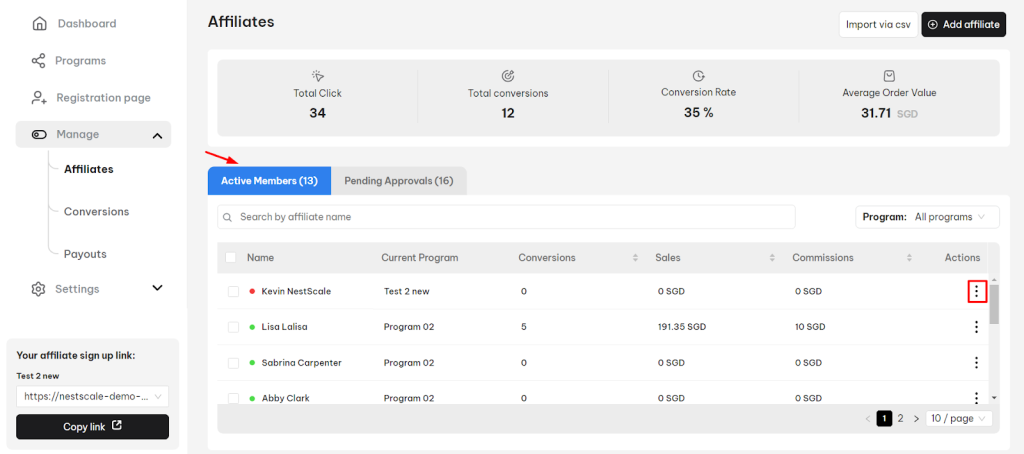Click Abby Clark's name

click(285, 398)
